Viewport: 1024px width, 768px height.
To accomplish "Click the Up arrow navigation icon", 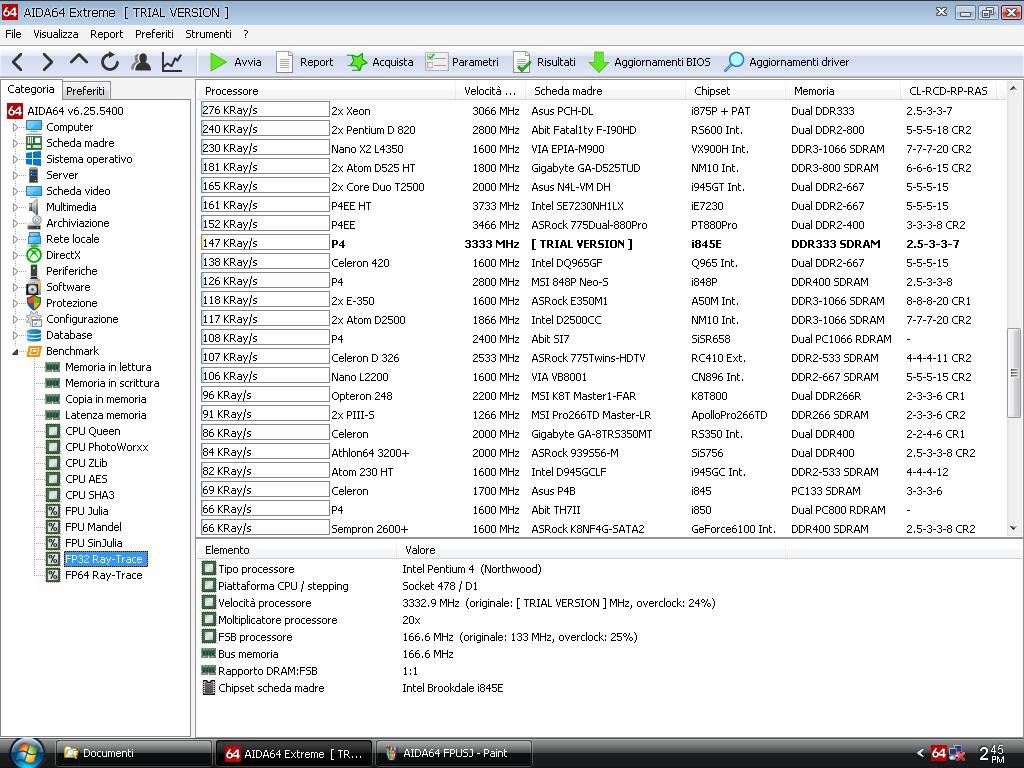I will click(x=79, y=62).
